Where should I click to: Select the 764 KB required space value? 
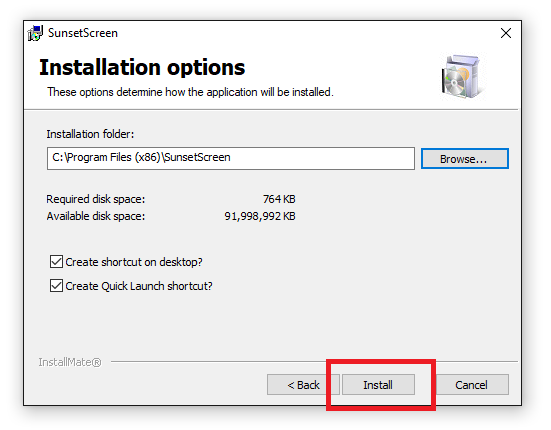click(279, 199)
